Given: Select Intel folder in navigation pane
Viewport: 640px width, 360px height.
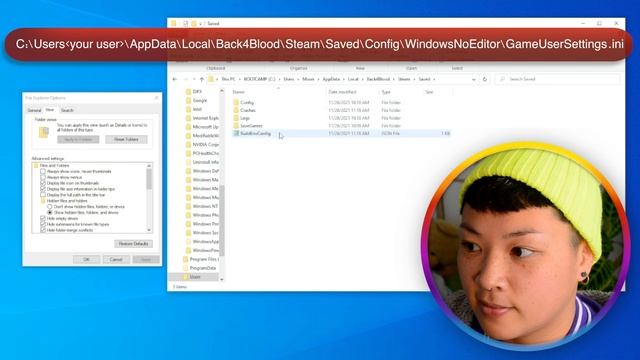Looking at the screenshot, I should 197,109.
